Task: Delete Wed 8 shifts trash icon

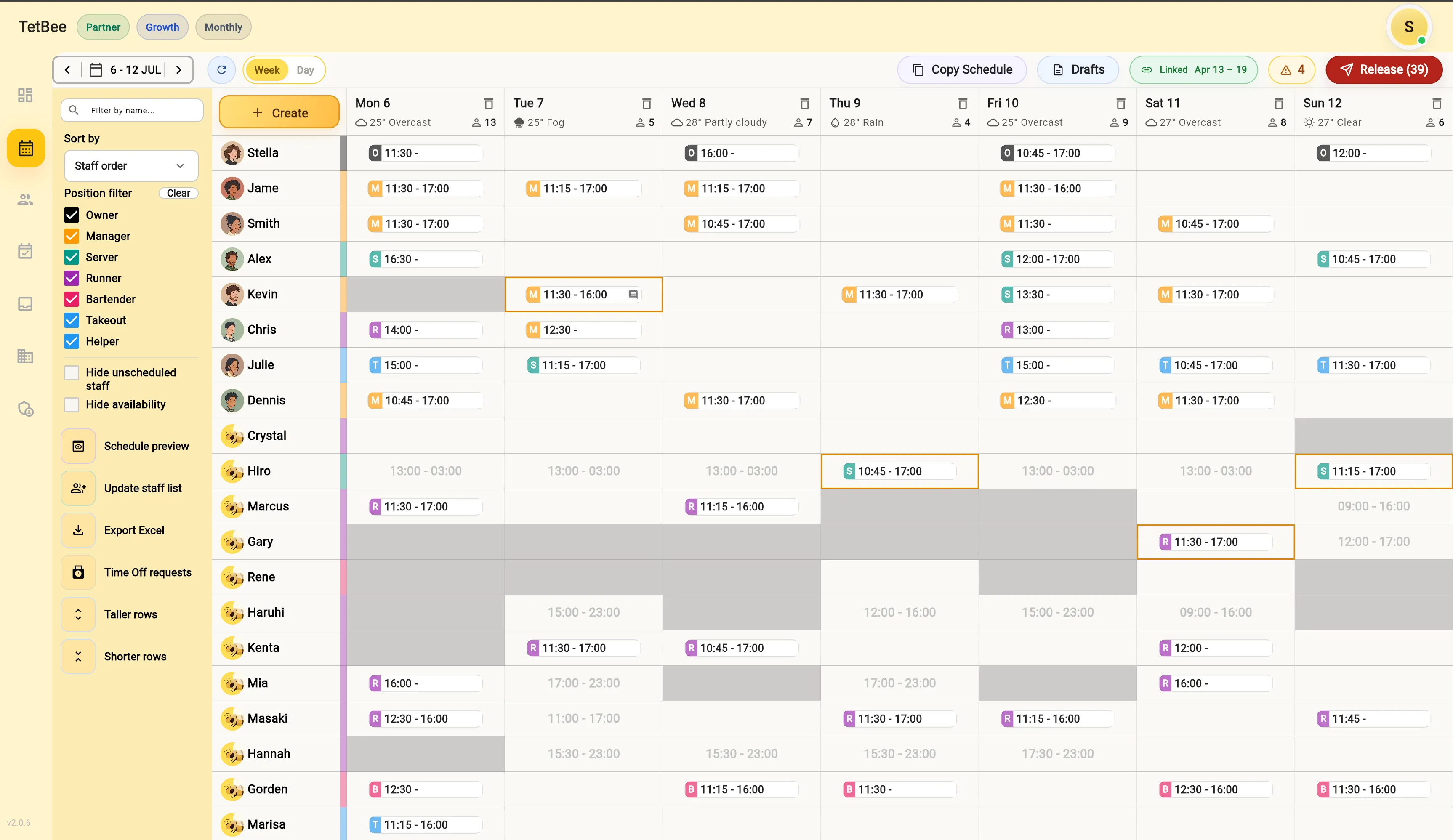Action: click(x=804, y=103)
